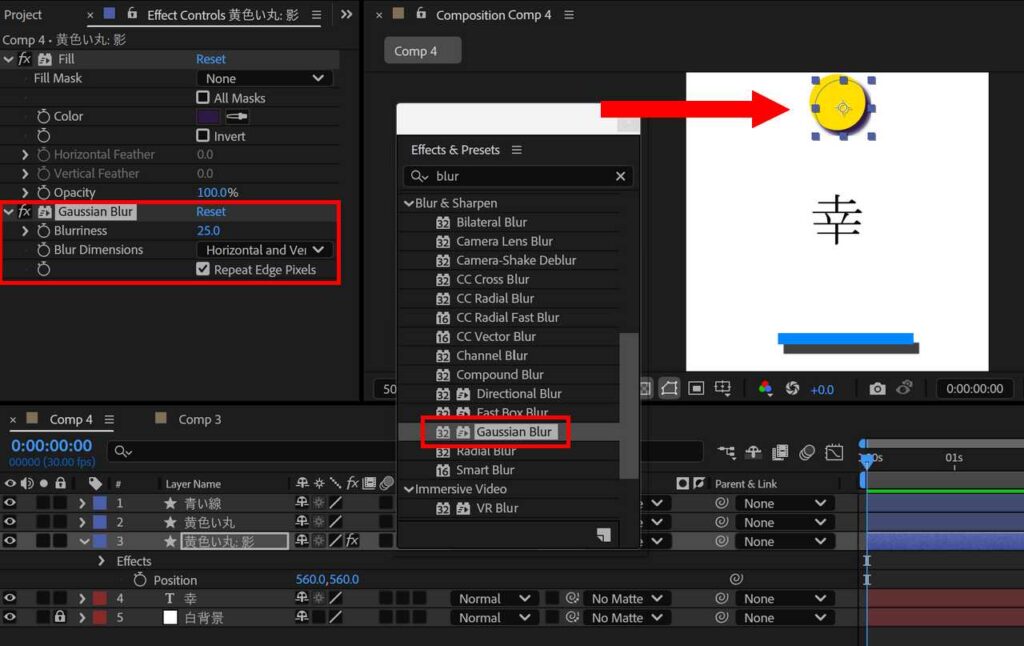Switch to the Comp 3 timeline tab
1024x646 pixels.
click(200, 419)
